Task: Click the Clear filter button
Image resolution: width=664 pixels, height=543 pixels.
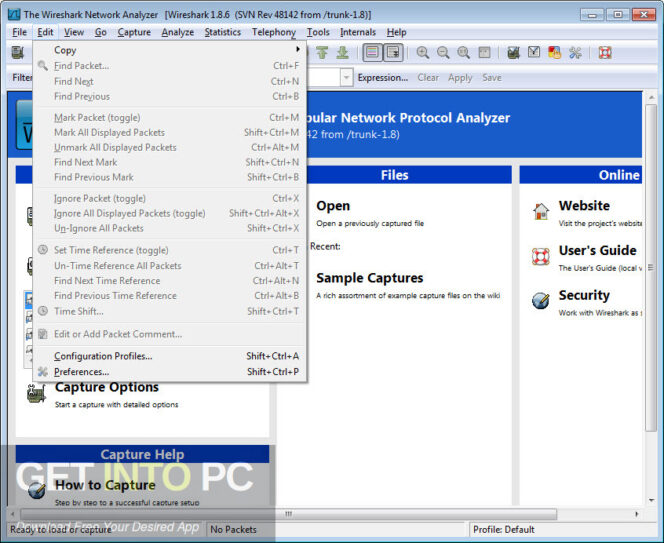Action: point(428,78)
